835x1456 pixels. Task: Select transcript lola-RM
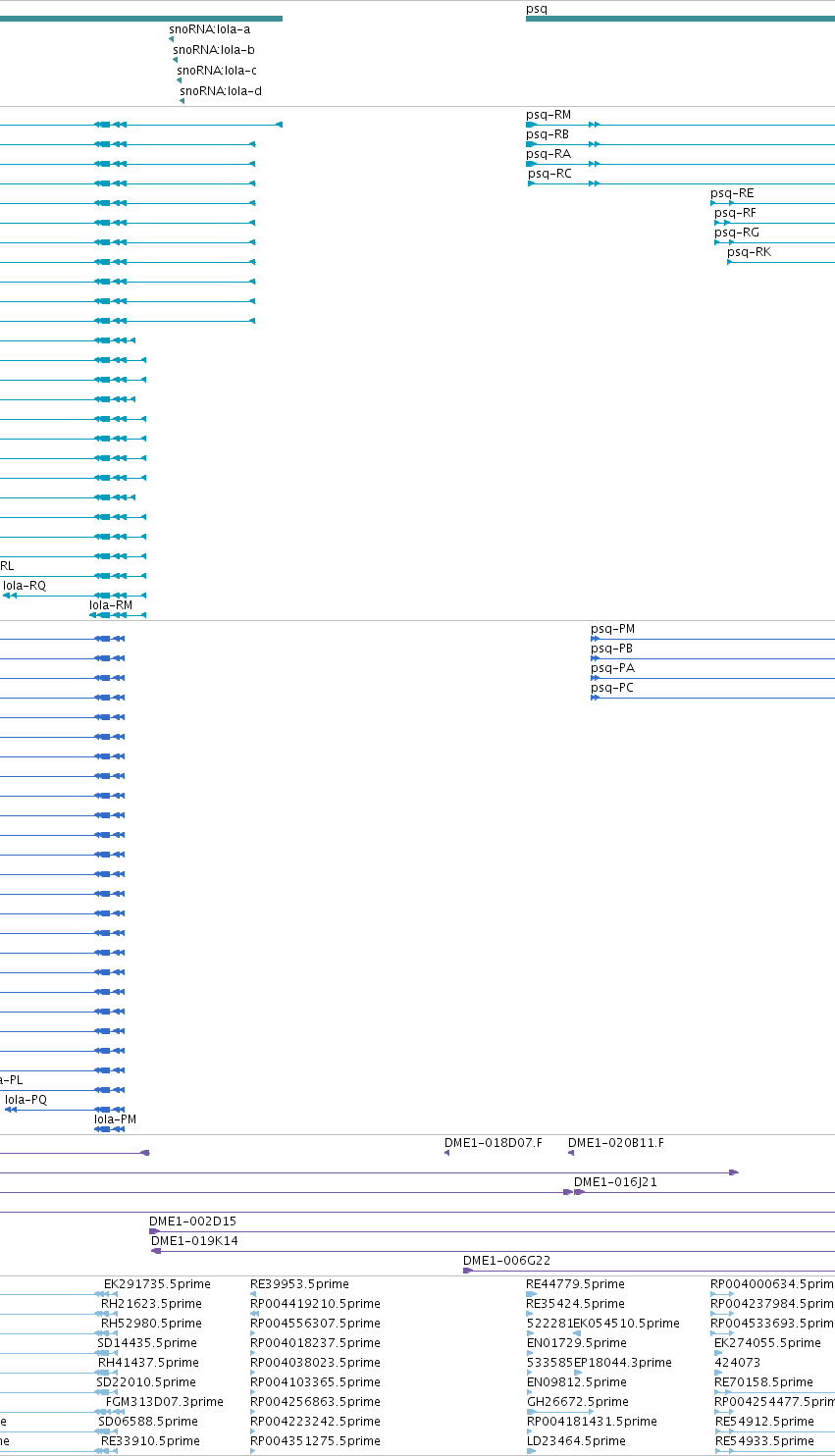(x=111, y=605)
